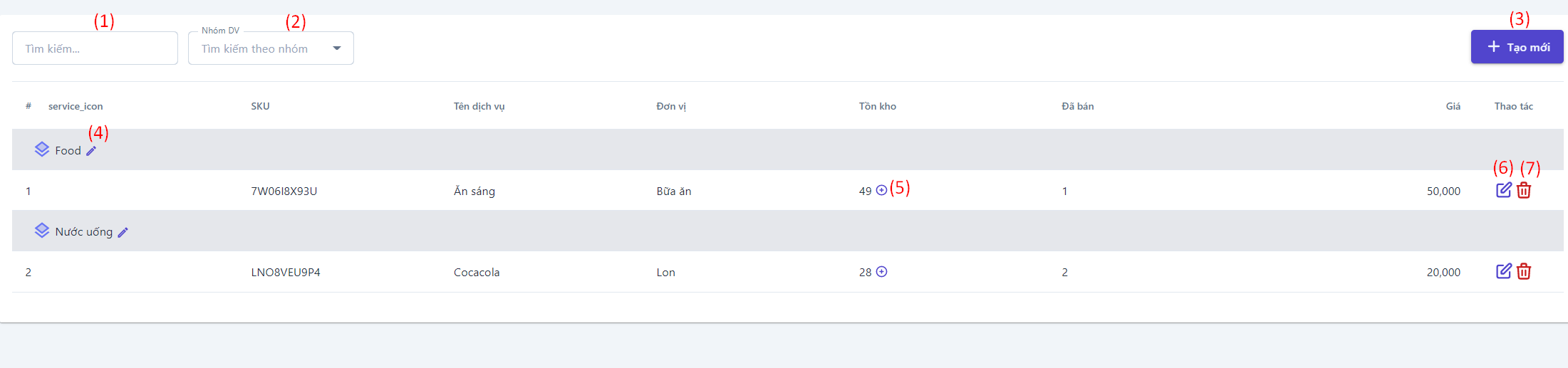Edit the Ăn sáng service row

click(x=1503, y=190)
